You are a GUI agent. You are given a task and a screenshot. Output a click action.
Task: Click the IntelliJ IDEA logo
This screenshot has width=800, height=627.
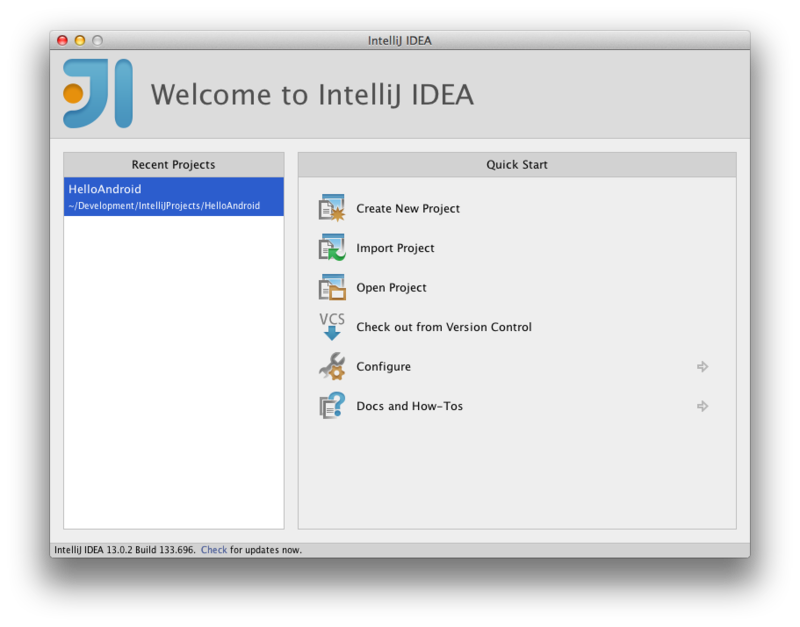click(x=98, y=93)
